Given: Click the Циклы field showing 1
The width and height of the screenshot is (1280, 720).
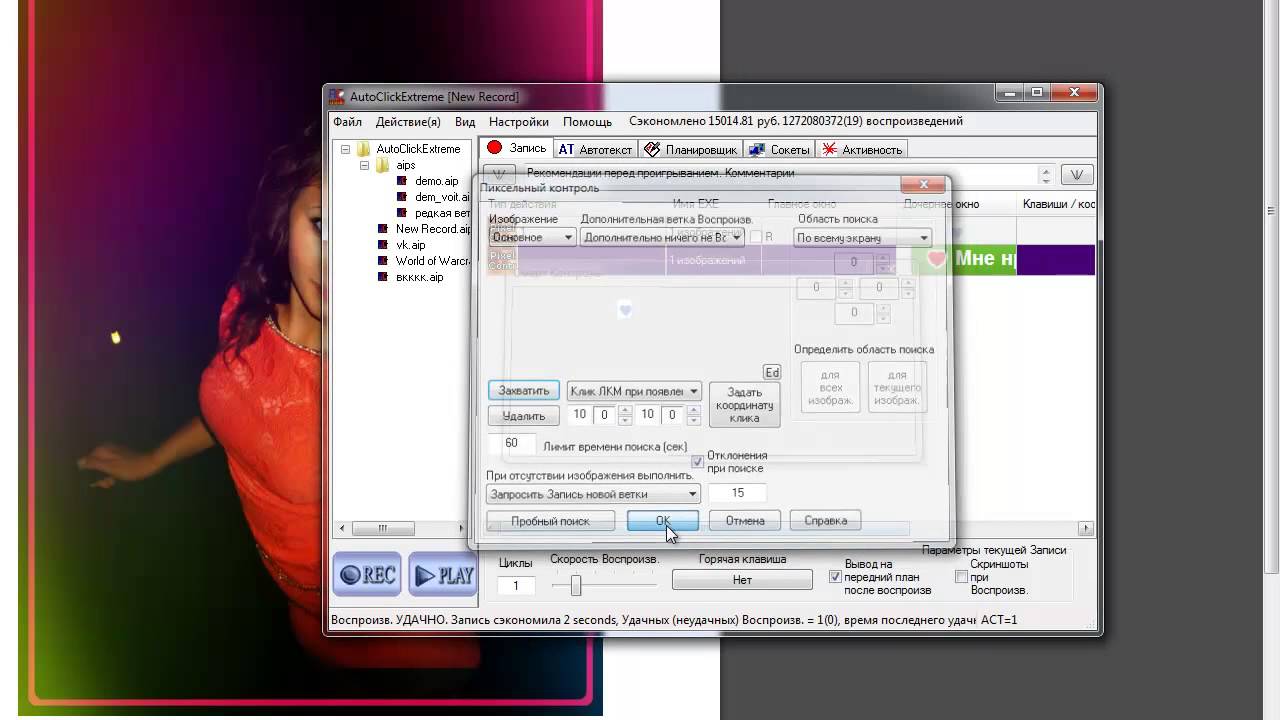Looking at the screenshot, I should [516, 586].
